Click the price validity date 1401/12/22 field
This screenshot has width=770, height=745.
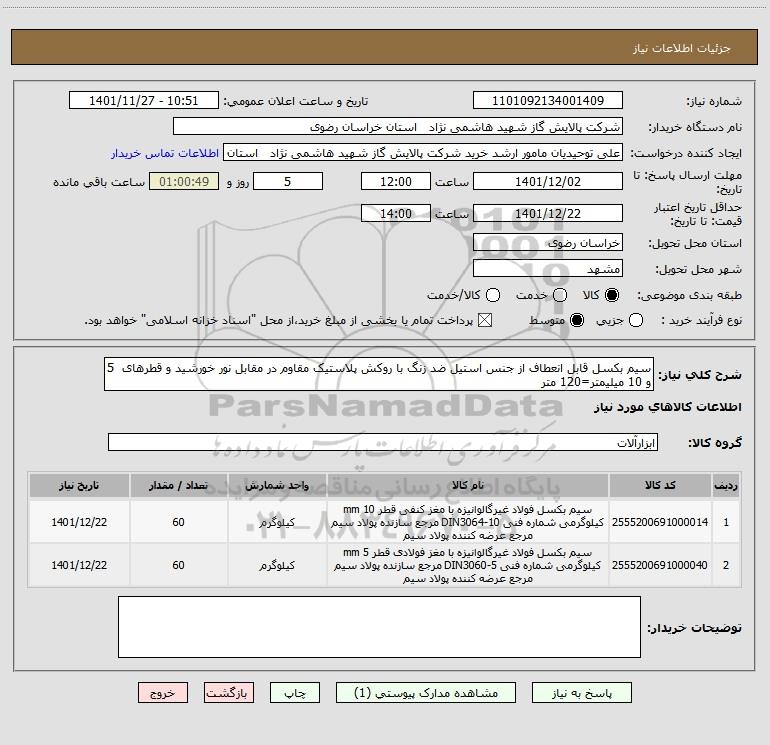pyautogui.click(x=548, y=213)
